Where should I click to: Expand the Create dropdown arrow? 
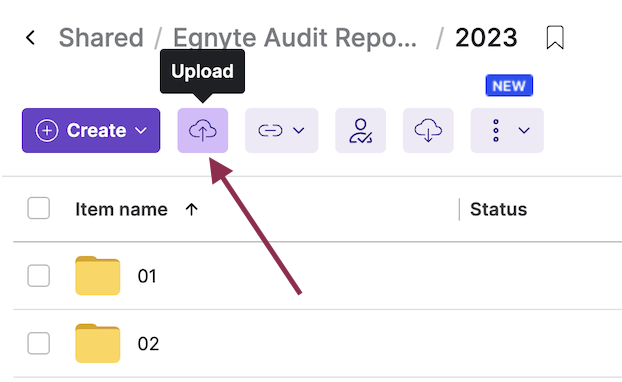pyautogui.click(x=141, y=131)
